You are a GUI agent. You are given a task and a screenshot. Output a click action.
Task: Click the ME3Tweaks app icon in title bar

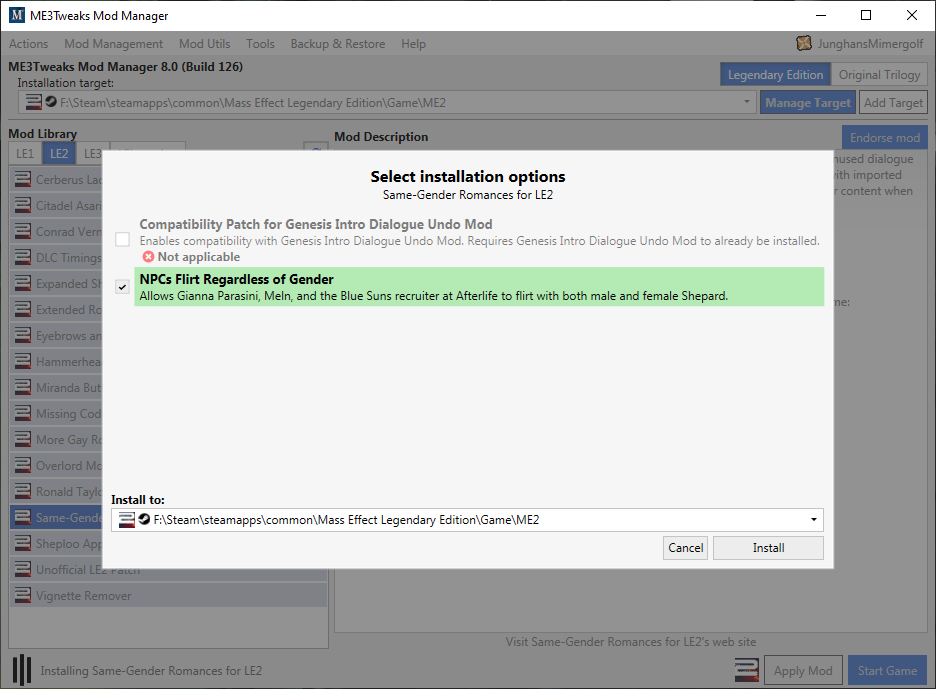click(16, 16)
